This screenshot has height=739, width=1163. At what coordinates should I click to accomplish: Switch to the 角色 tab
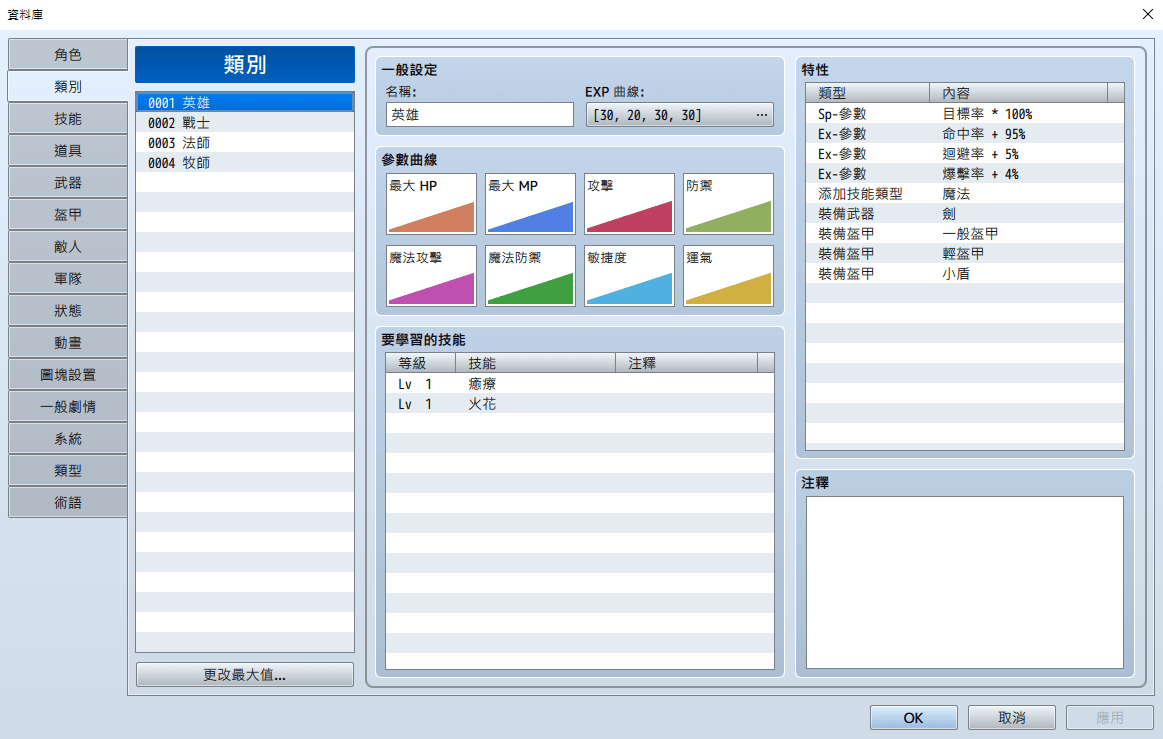(68, 55)
